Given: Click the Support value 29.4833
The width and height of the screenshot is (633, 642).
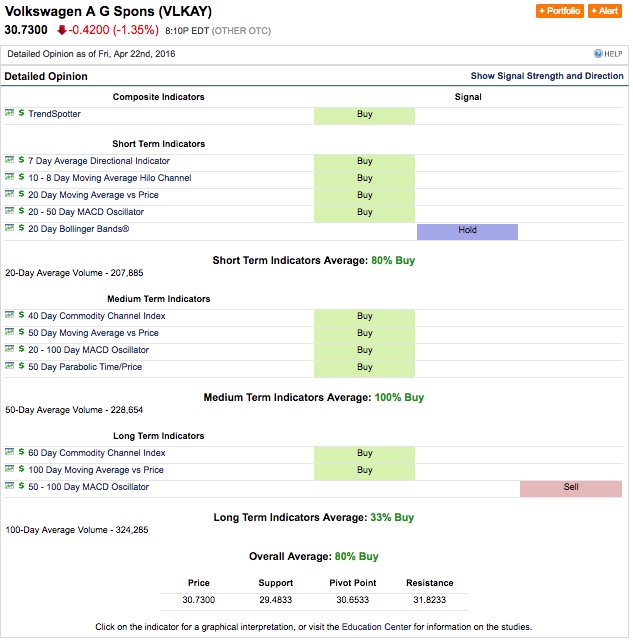Looking at the screenshot, I should (276, 600).
